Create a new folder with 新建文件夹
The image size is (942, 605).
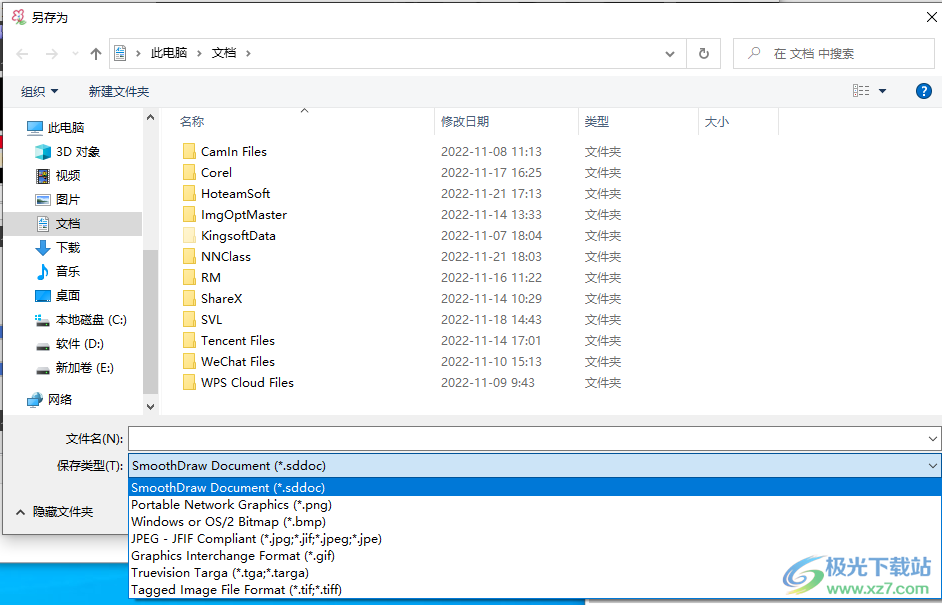118,91
